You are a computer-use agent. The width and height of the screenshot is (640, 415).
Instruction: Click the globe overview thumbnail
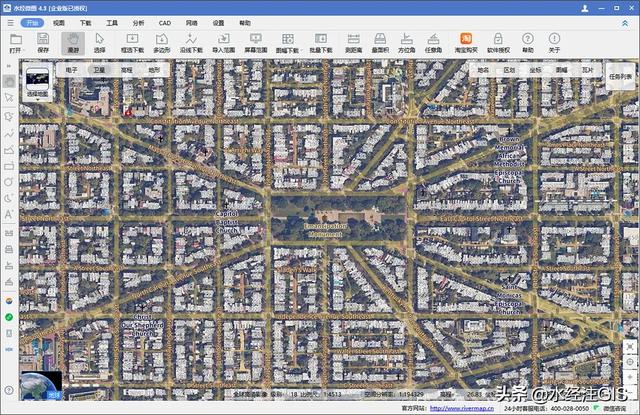tap(40, 386)
